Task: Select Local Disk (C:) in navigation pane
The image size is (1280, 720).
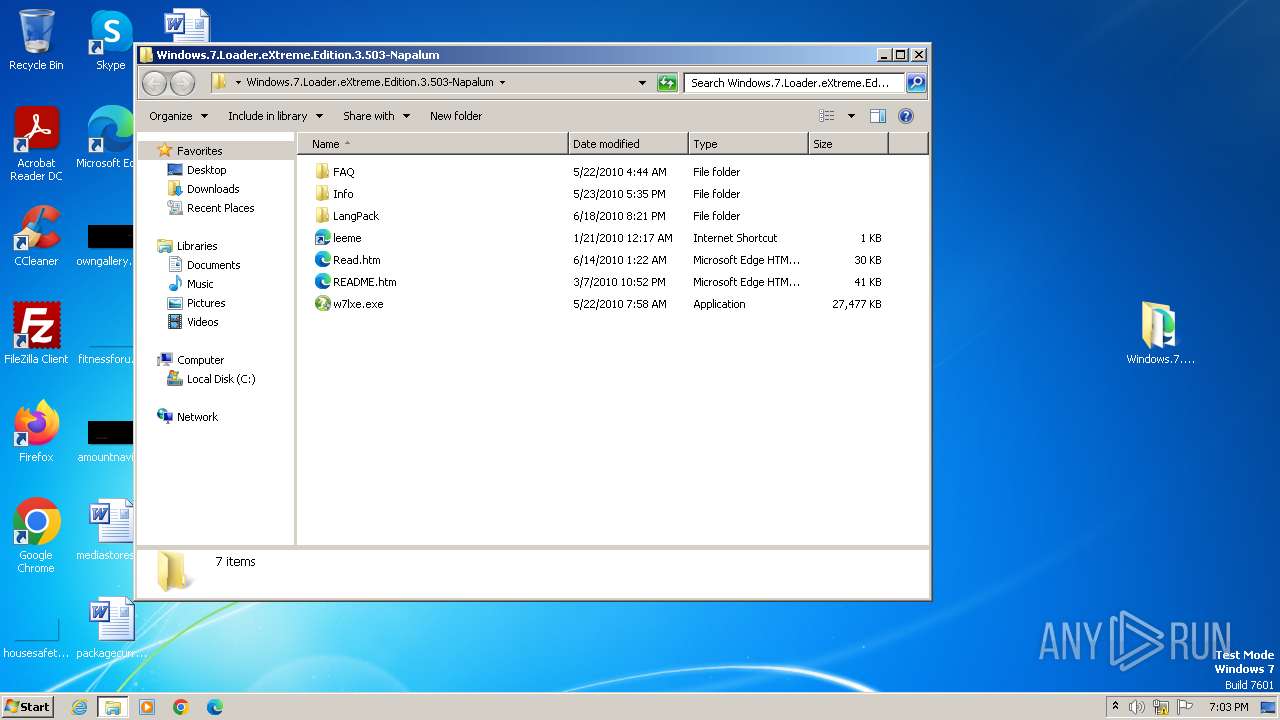Action: 221,379
